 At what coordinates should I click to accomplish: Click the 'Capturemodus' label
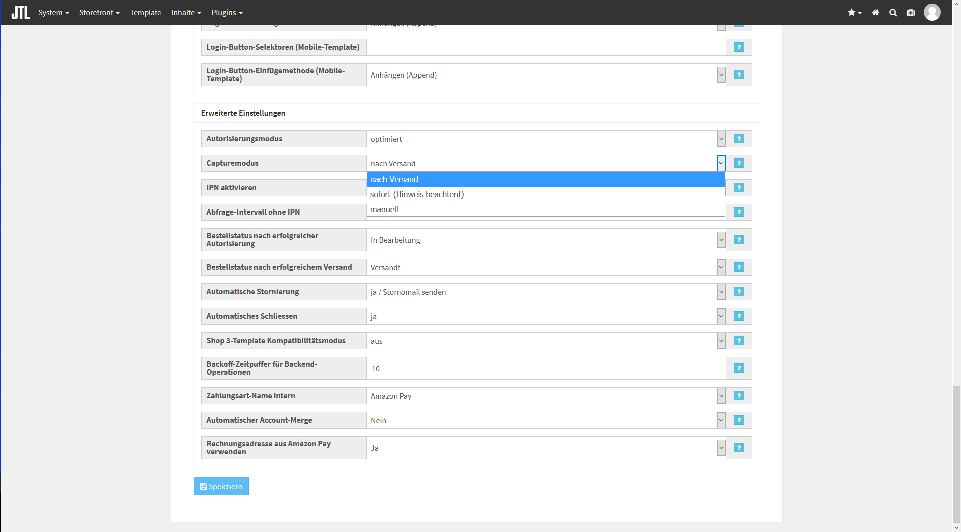[232, 163]
